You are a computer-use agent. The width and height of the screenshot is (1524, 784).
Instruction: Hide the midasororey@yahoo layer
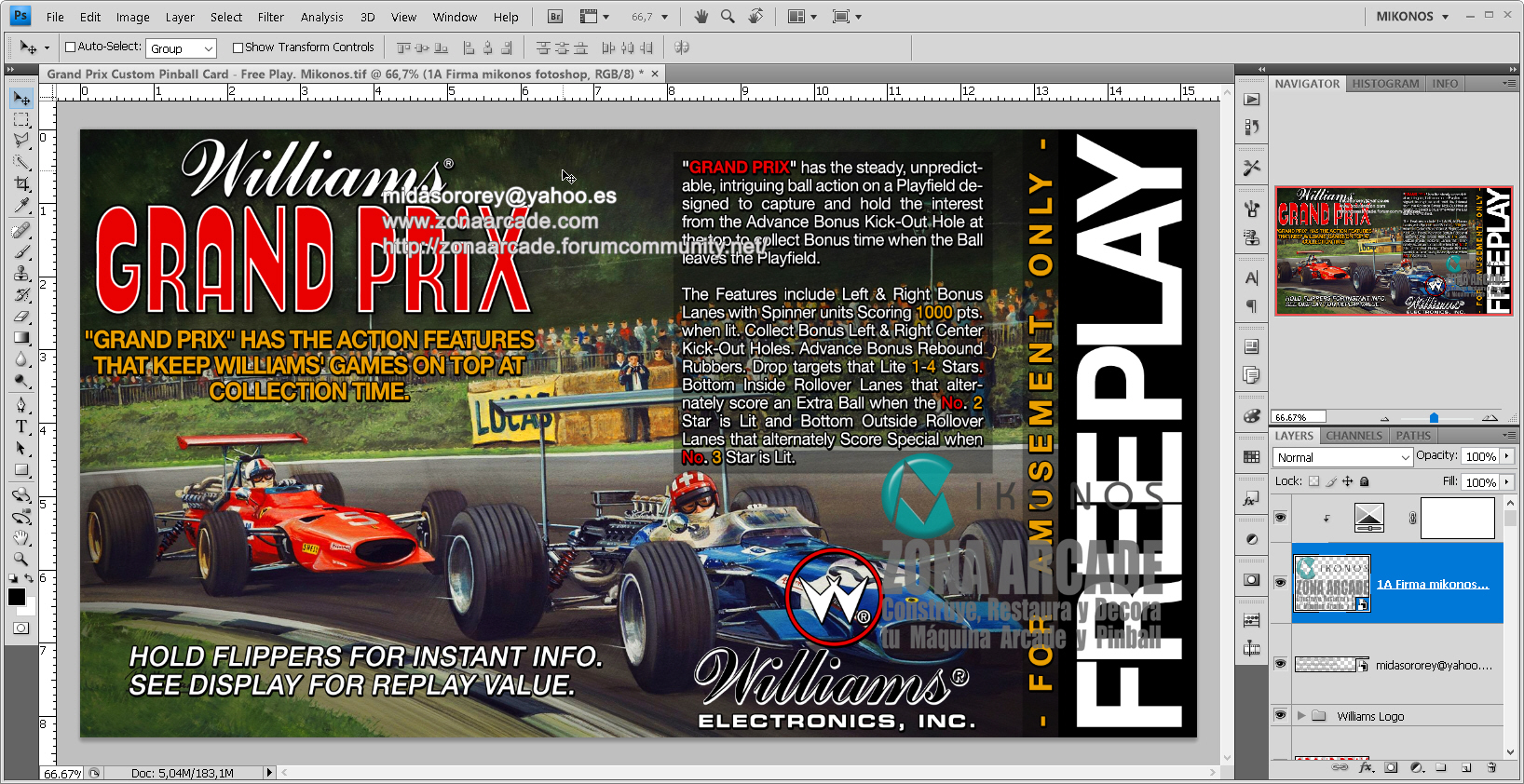coord(1281,664)
